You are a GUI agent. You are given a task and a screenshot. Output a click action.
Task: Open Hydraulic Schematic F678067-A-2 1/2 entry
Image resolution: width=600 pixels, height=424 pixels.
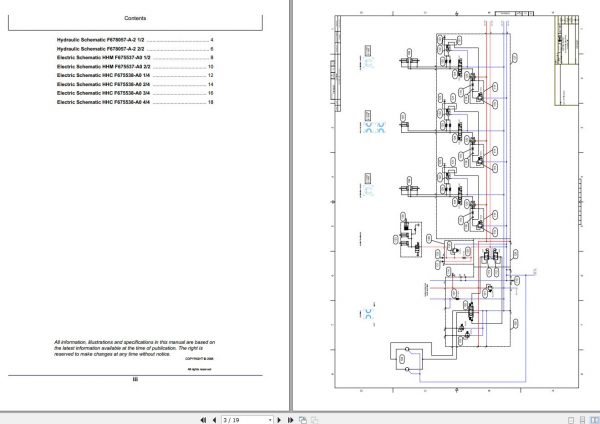coord(135,40)
